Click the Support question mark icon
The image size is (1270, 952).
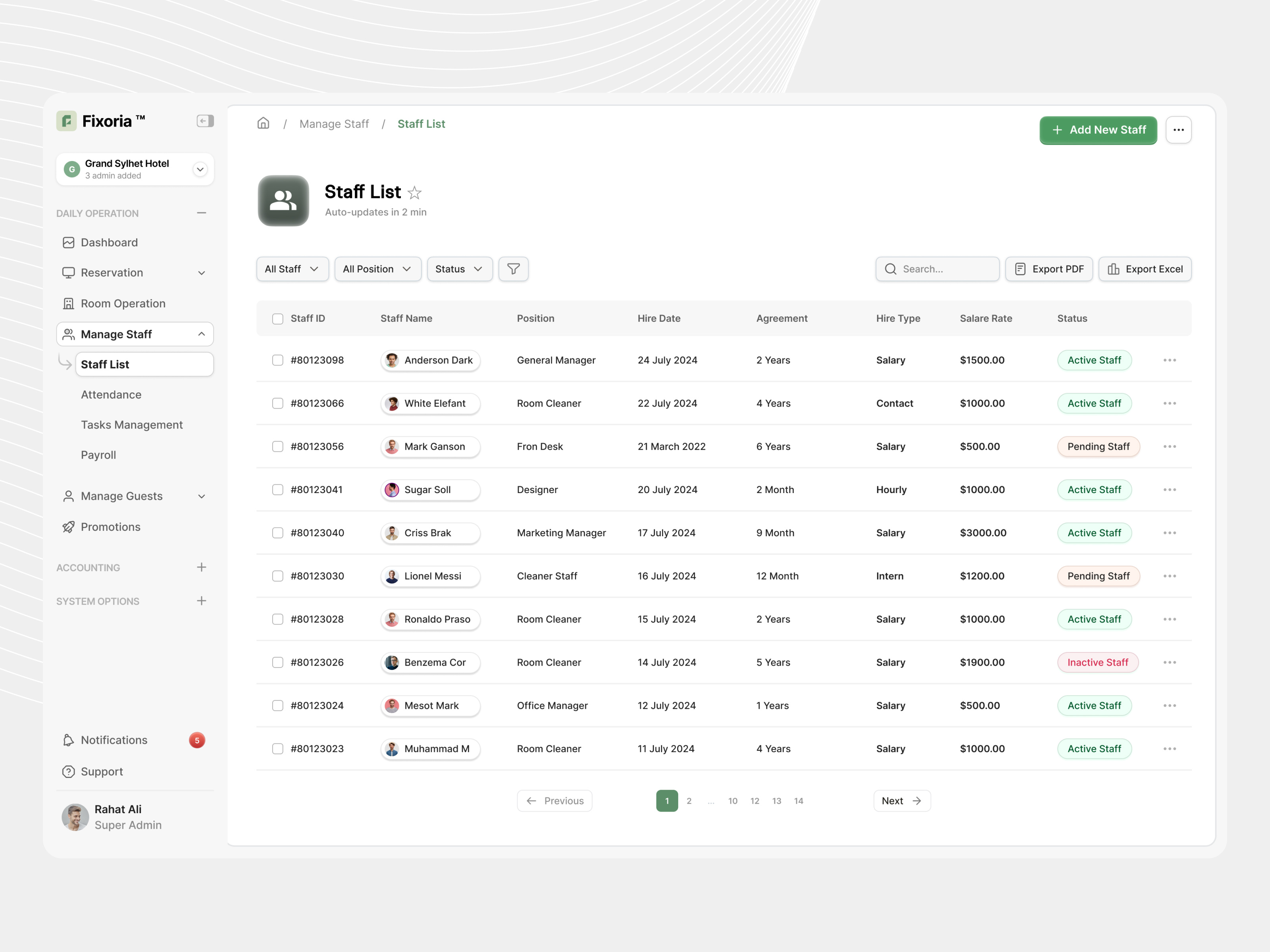click(x=68, y=771)
